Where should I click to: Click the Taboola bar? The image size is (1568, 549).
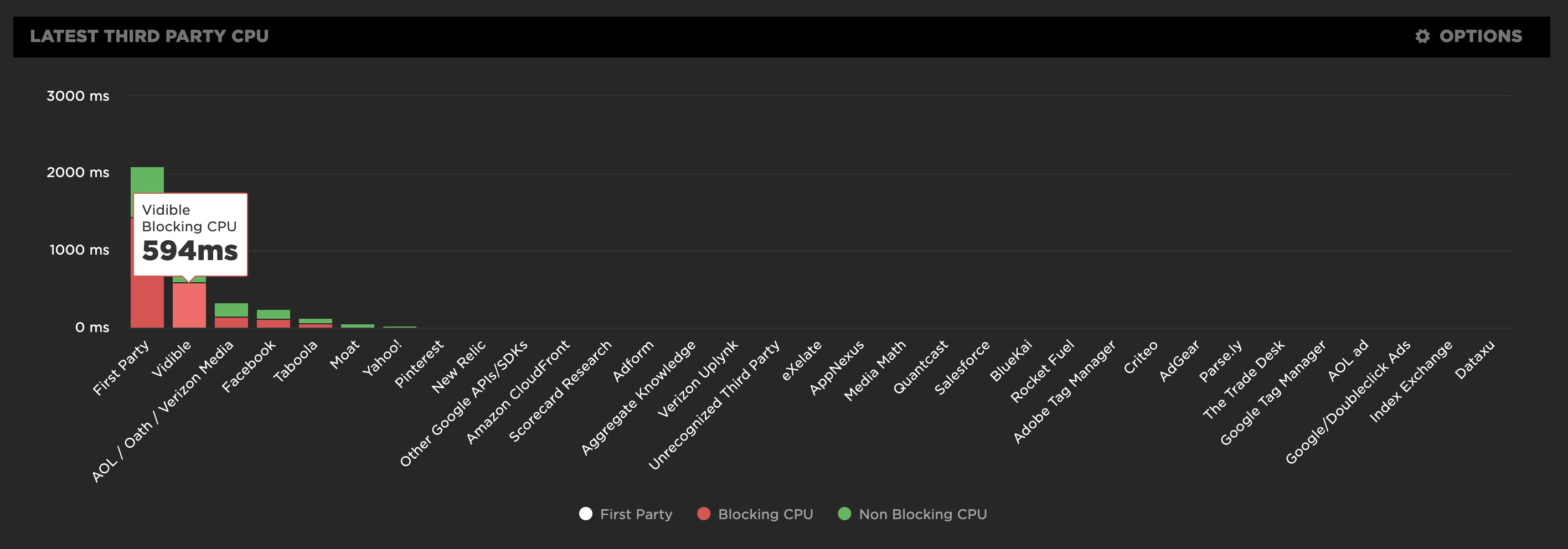tap(315, 323)
